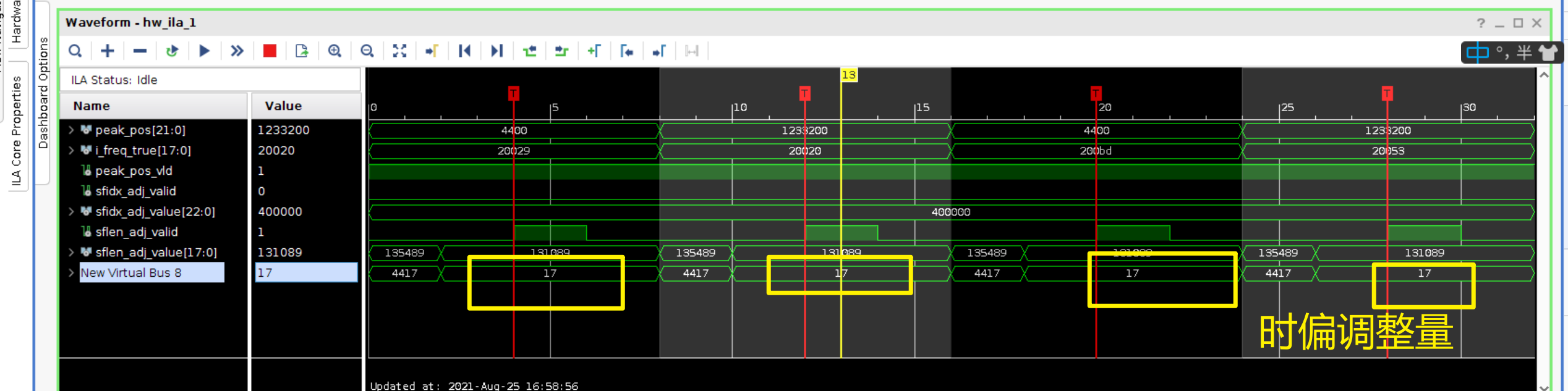Viewport: 1568px width, 391px height.
Task: Open waveform window help question mark
Action: point(1481,23)
